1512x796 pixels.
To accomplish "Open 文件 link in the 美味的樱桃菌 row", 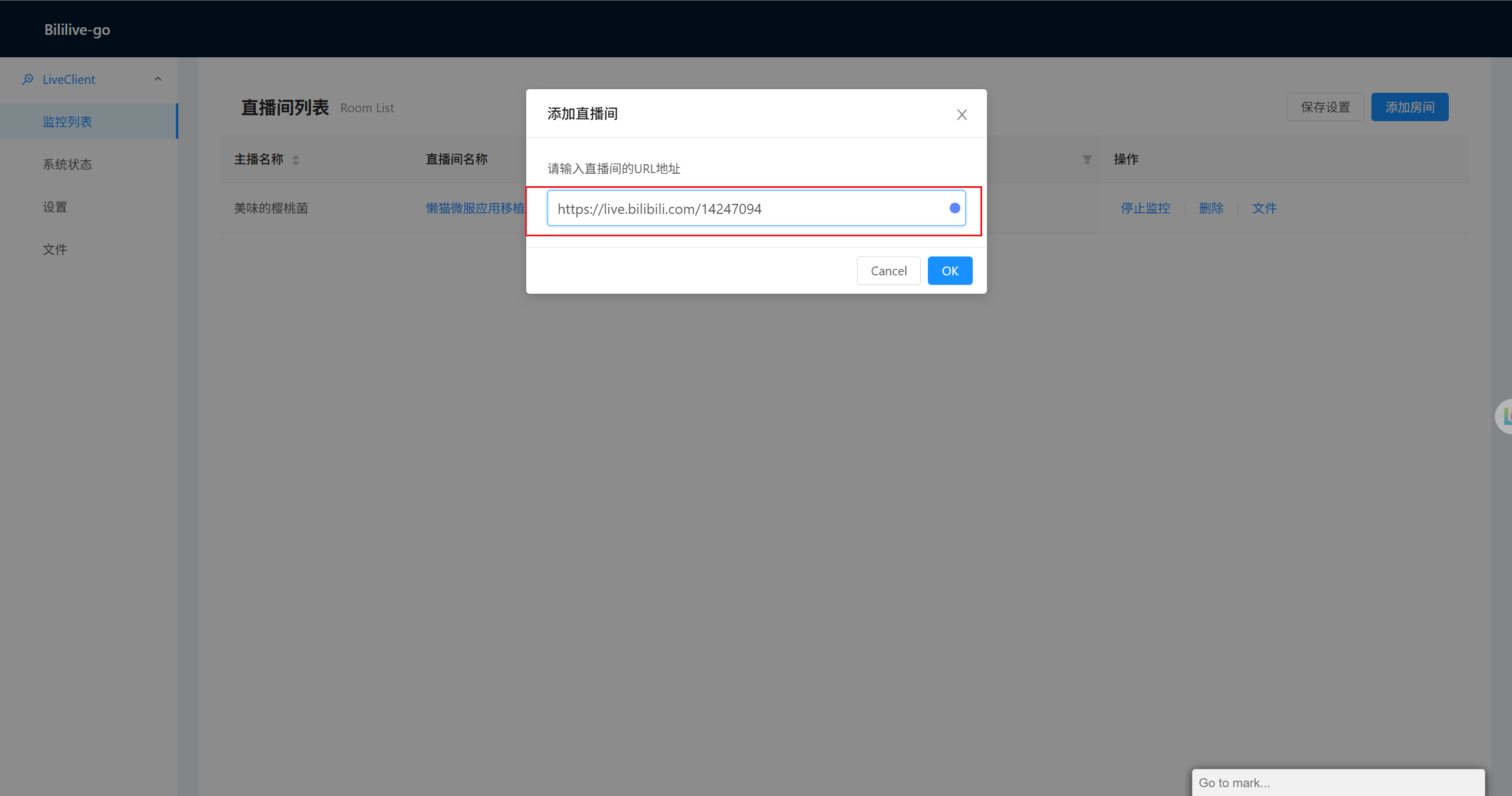I will (x=1265, y=208).
